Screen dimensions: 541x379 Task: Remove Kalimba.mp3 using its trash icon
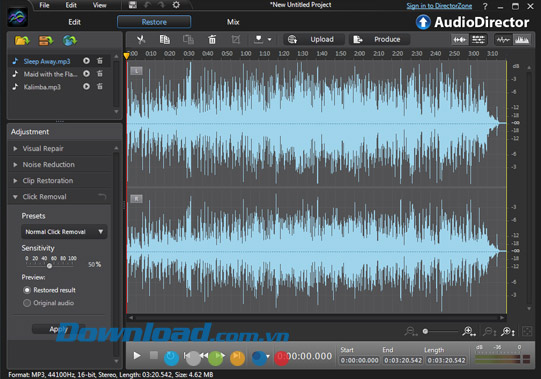(x=100, y=86)
